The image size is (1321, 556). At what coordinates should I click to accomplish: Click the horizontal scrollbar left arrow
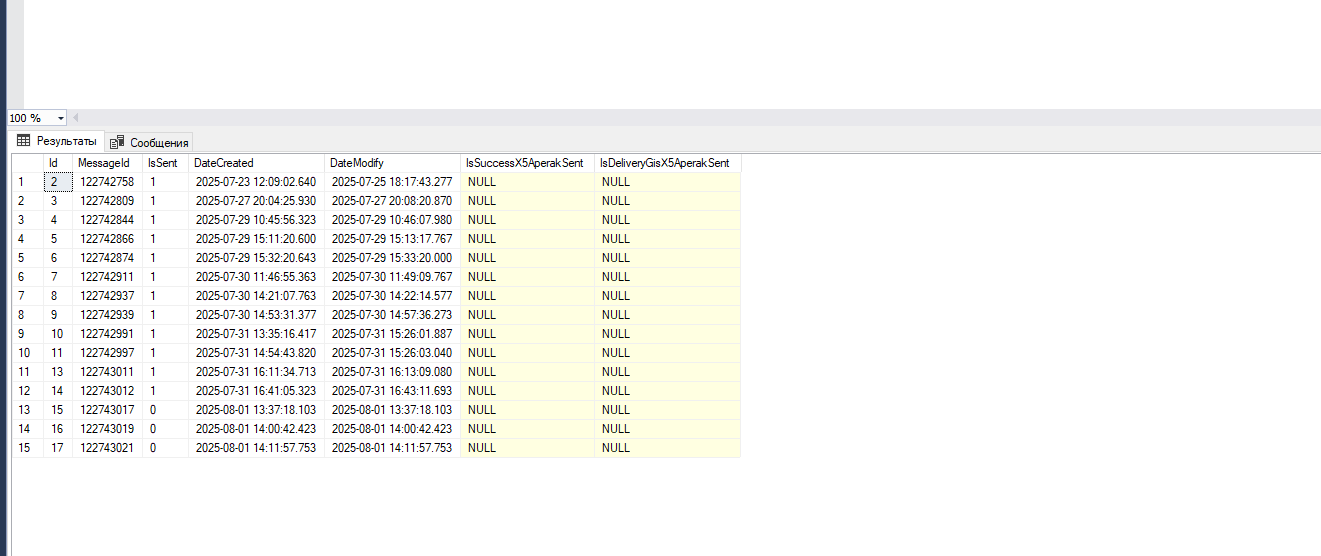75,118
